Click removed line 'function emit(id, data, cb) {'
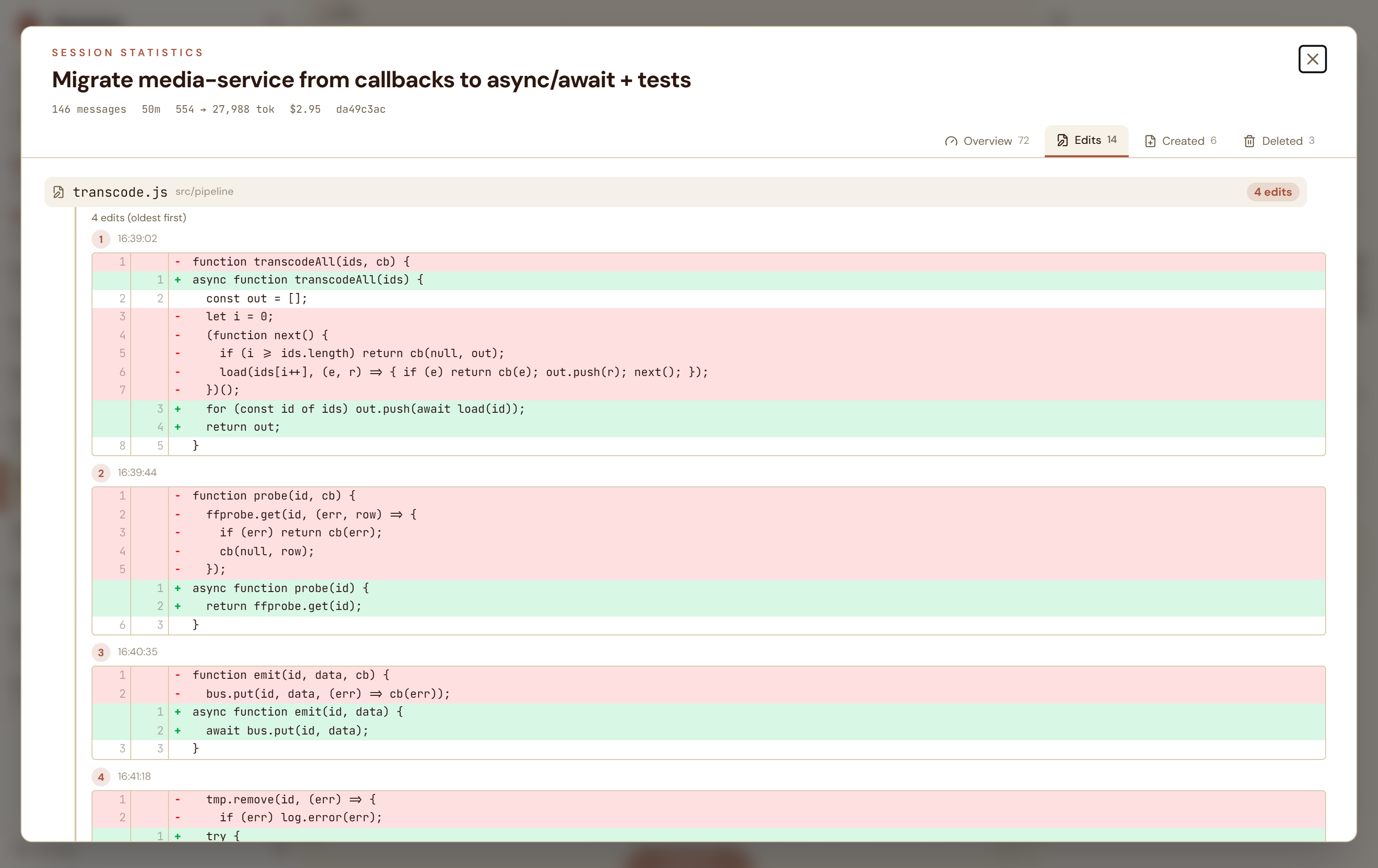Image resolution: width=1378 pixels, height=868 pixels. tap(708, 675)
